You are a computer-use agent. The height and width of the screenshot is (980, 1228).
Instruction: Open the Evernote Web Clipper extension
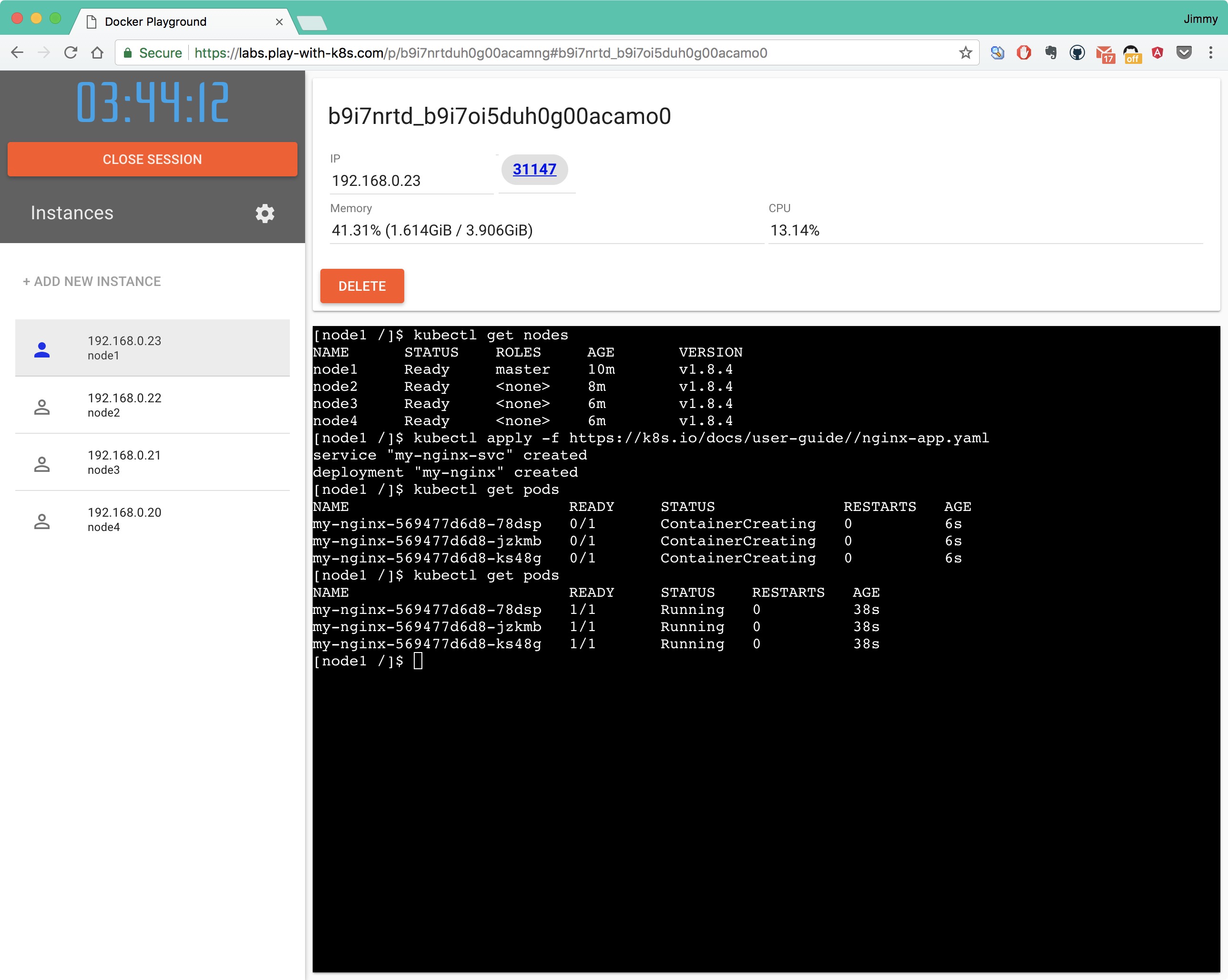point(1051,52)
